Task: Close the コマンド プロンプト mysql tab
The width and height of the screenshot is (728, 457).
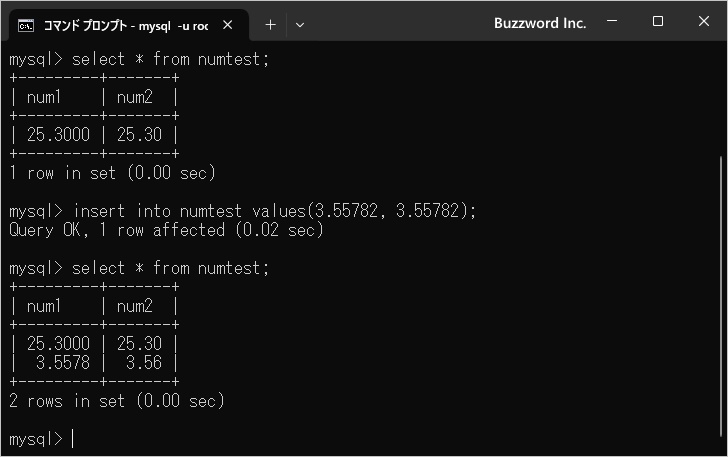Action: [229, 23]
